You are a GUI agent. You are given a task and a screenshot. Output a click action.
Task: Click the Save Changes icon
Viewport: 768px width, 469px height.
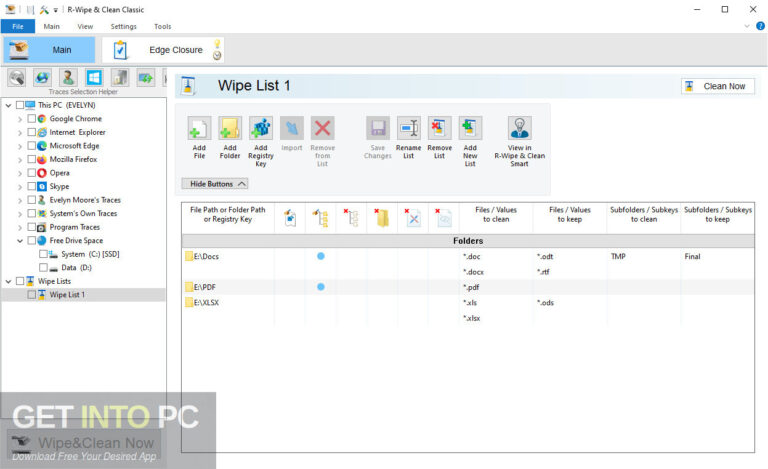click(x=378, y=128)
